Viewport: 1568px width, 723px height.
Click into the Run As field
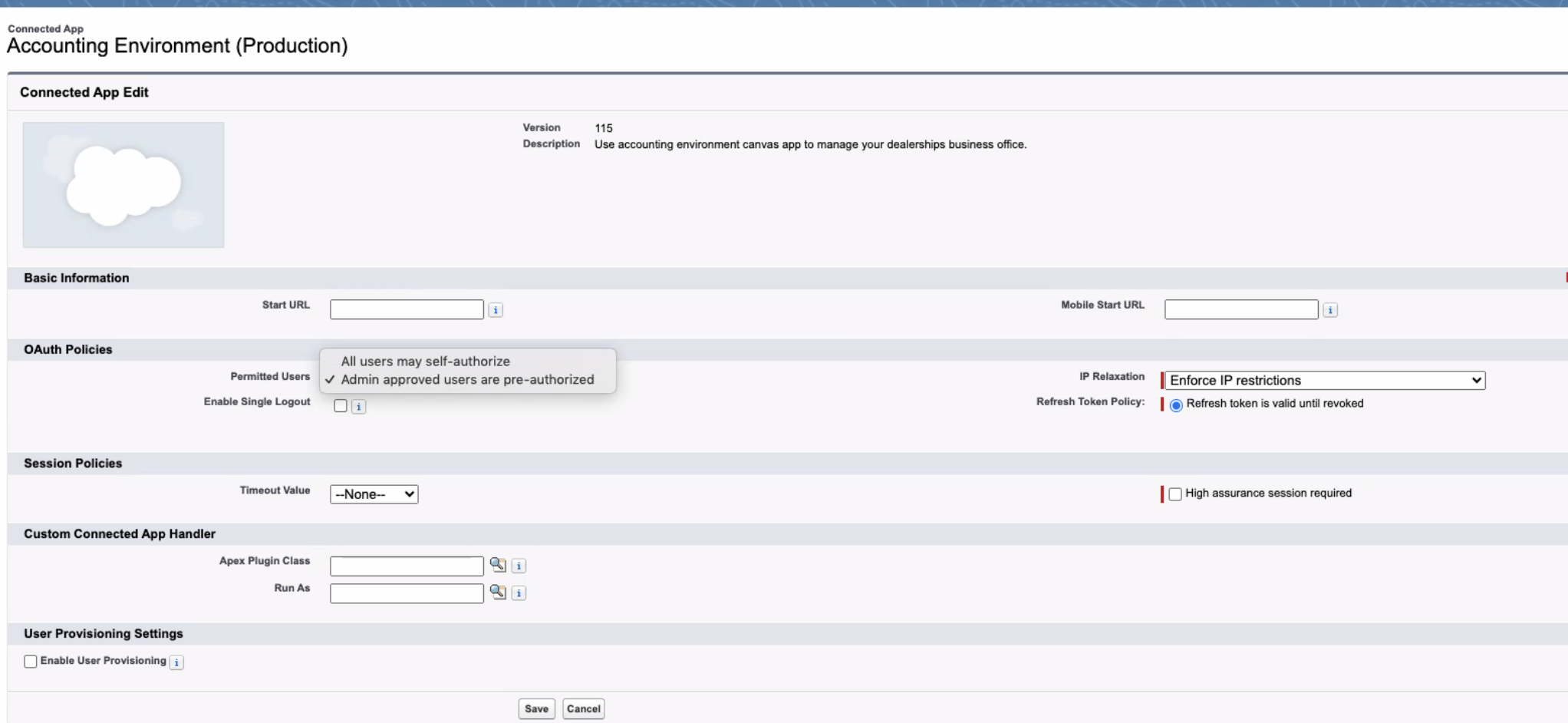407,593
